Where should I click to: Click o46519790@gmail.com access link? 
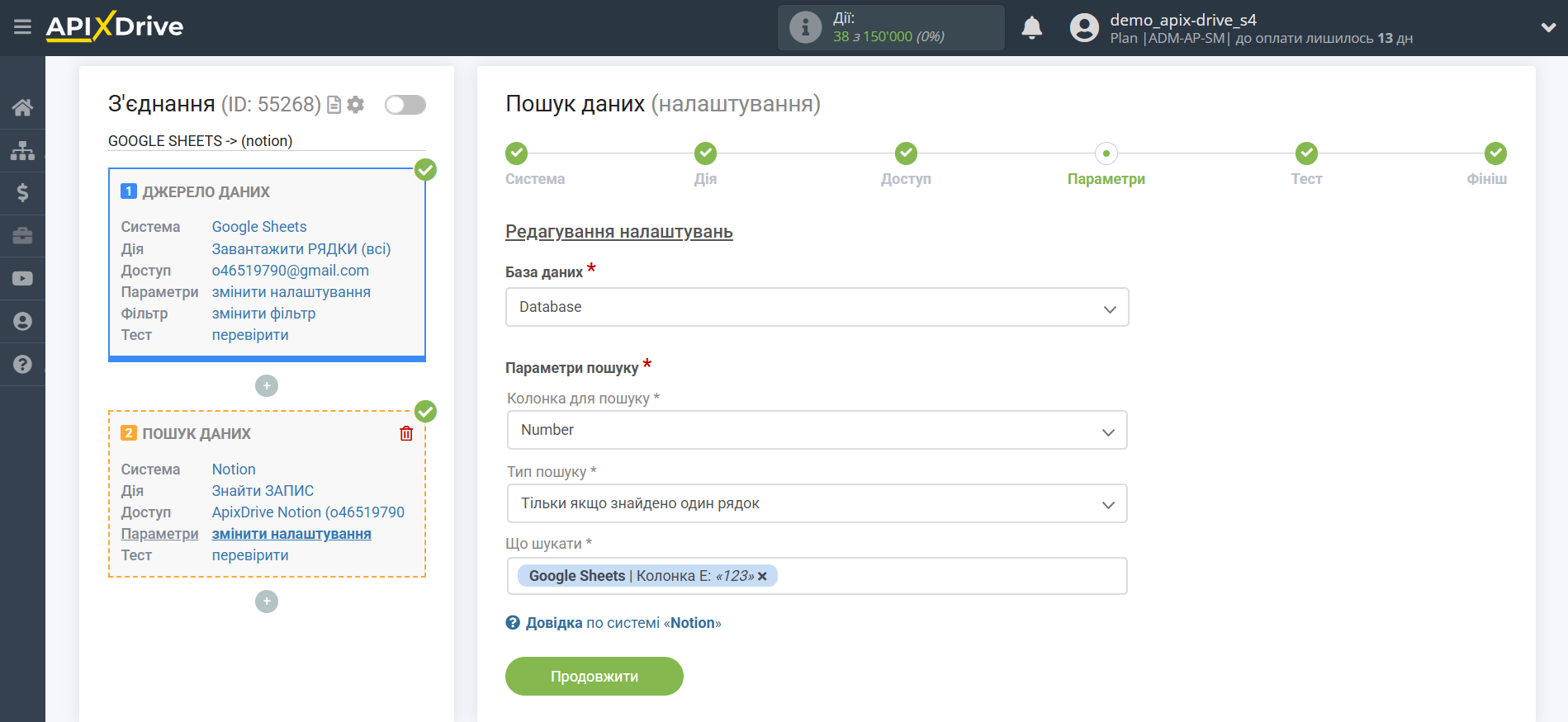pyautogui.click(x=291, y=271)
